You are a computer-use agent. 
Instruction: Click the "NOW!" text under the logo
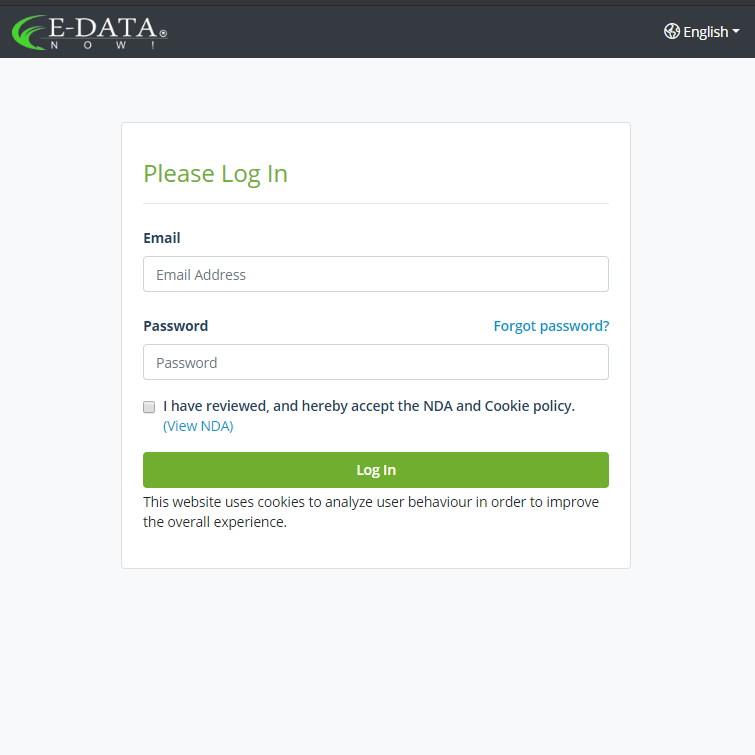pyautogui.click(x=102, y=46)
